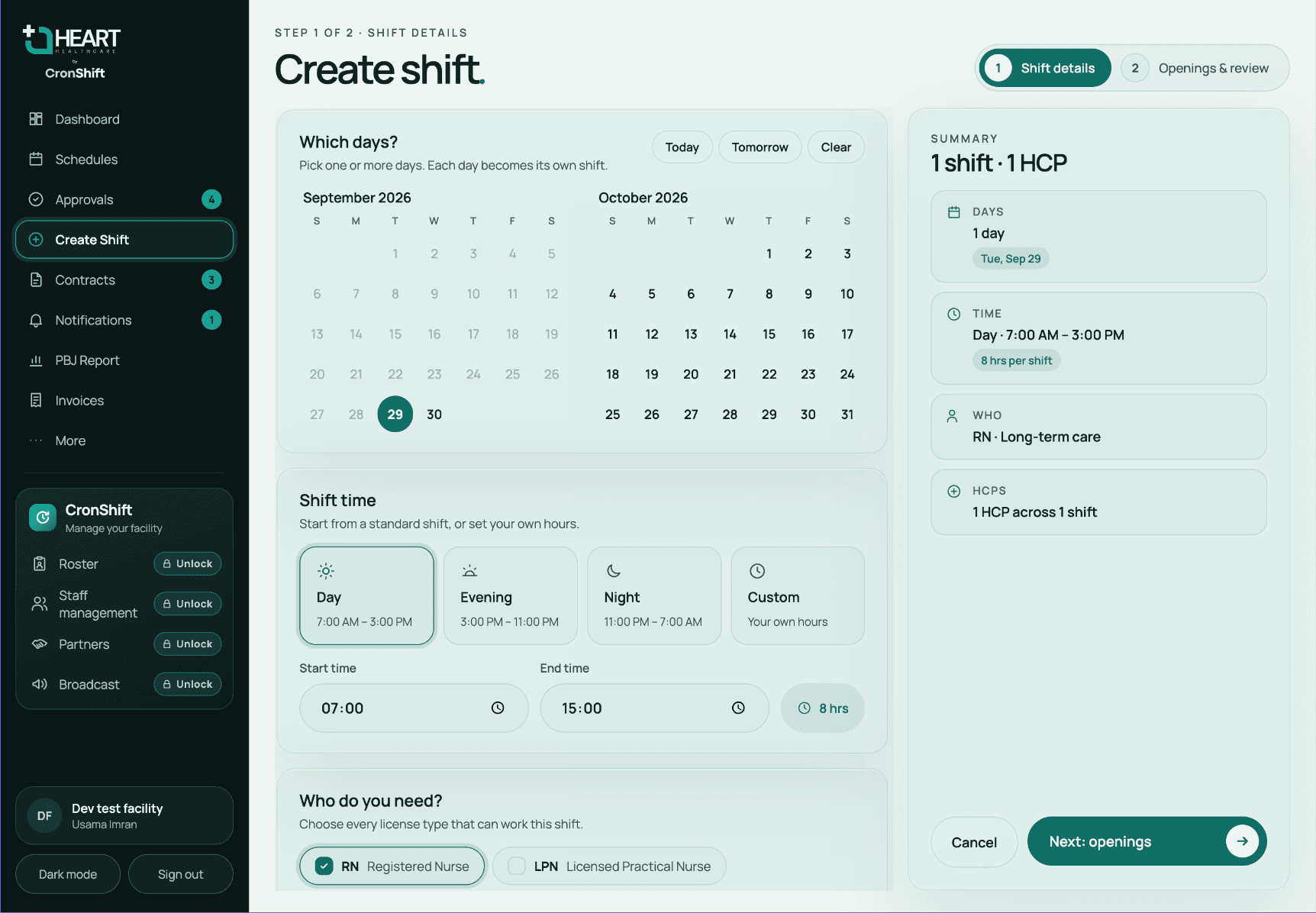Click the Today button

click(682, 147)
